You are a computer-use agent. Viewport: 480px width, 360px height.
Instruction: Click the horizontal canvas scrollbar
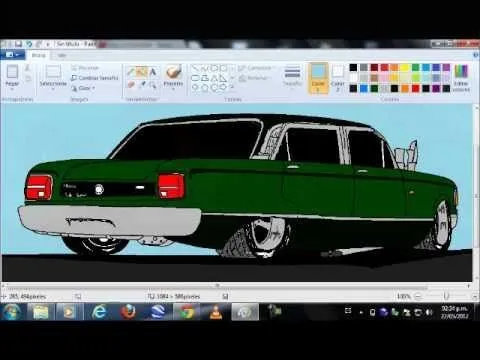pyautogui.click(x=217, y=287)
